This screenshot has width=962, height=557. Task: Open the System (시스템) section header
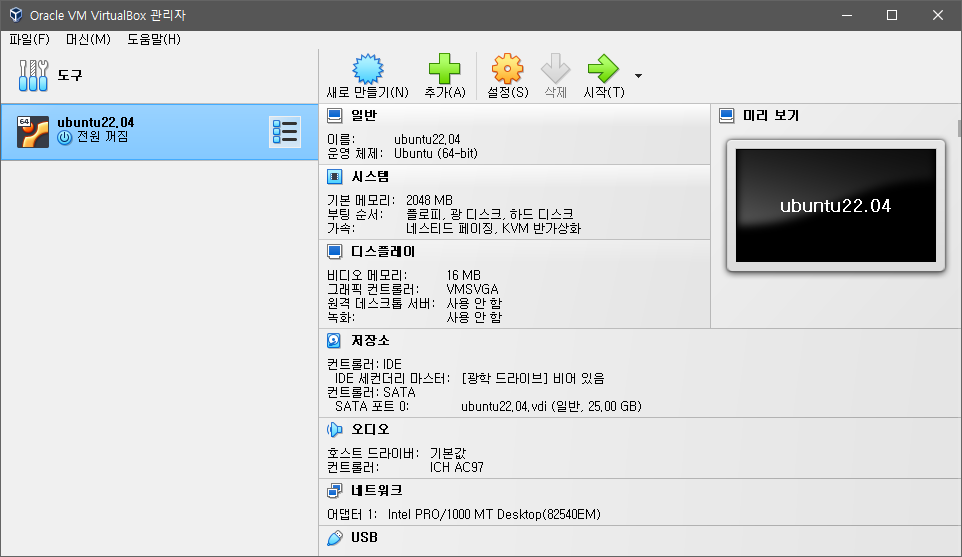coord(370,177)
